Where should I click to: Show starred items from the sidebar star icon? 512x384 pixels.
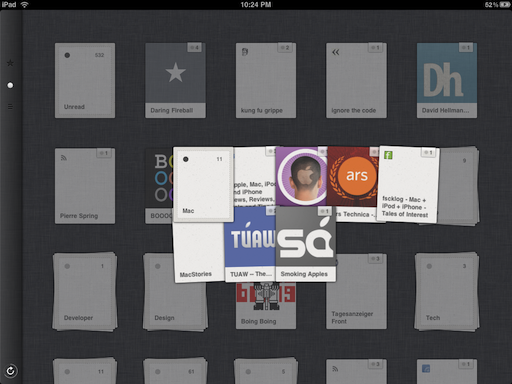tap(10, 63)
